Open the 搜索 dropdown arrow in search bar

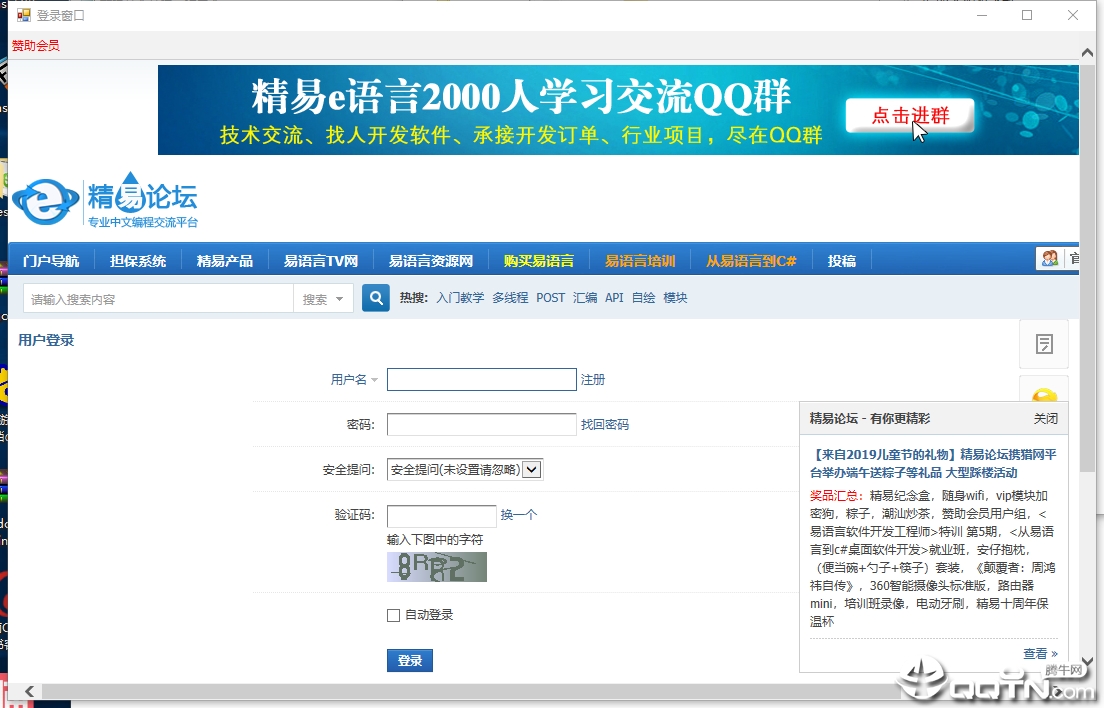click(337, 297)
